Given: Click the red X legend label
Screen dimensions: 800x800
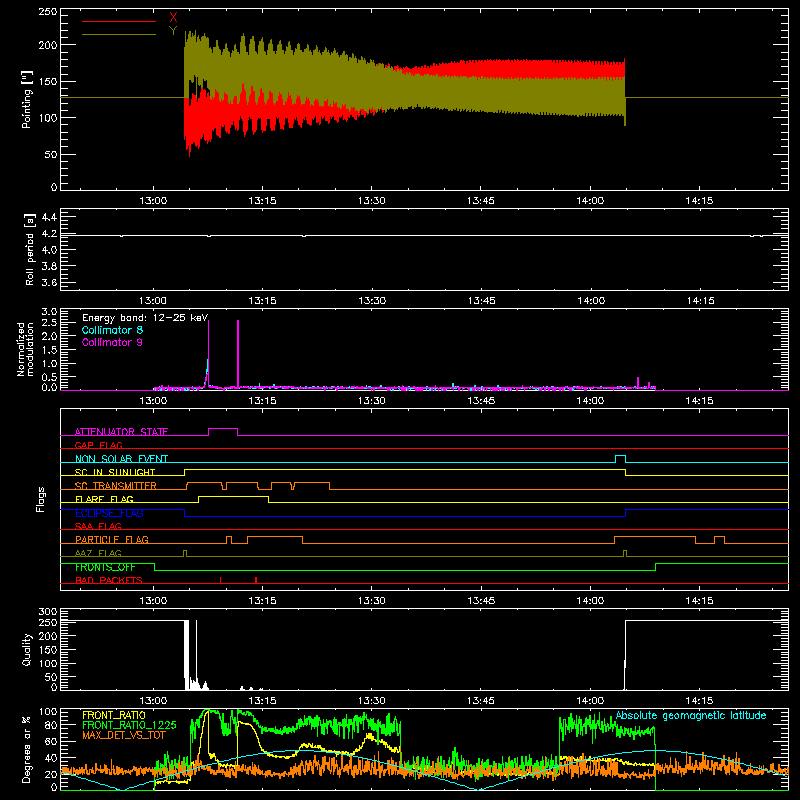Looking at the screenshot, I should click(173, 18).
